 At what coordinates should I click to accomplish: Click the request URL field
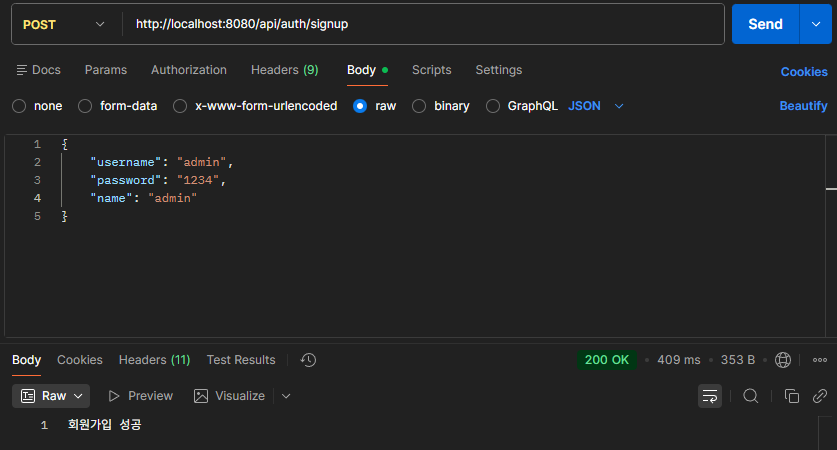point(423,24)
